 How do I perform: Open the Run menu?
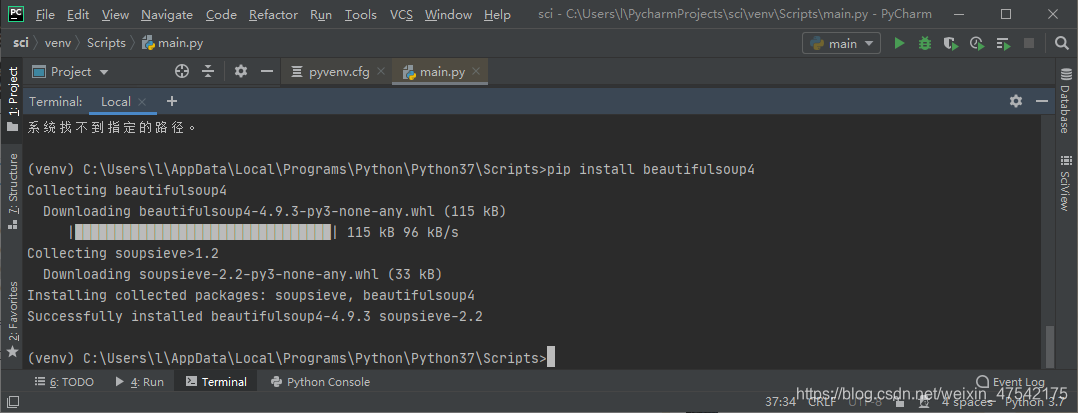point(321,14)
